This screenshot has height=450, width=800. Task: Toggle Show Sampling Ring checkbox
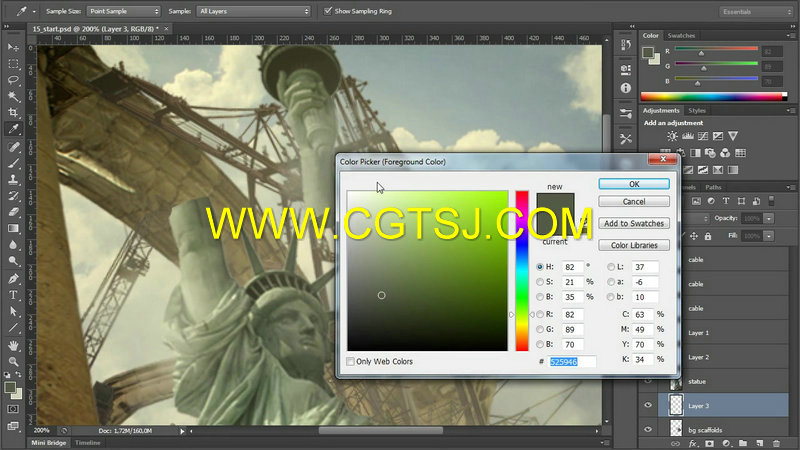coord(328,11)
